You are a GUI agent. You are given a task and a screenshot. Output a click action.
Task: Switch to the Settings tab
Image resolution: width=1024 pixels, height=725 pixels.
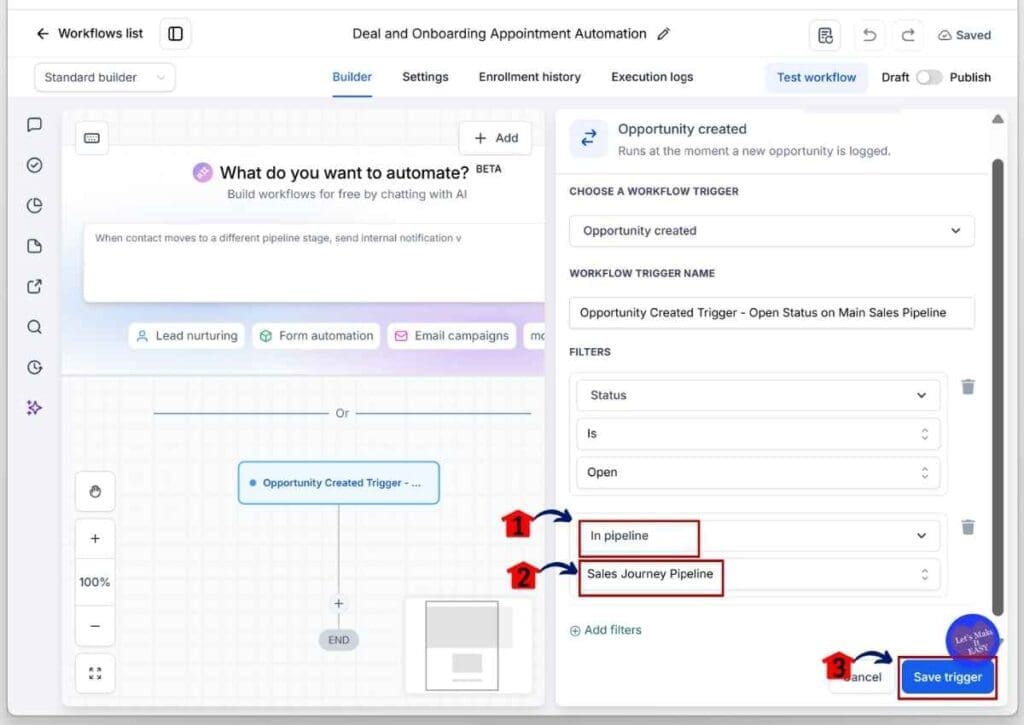point(425,77)
